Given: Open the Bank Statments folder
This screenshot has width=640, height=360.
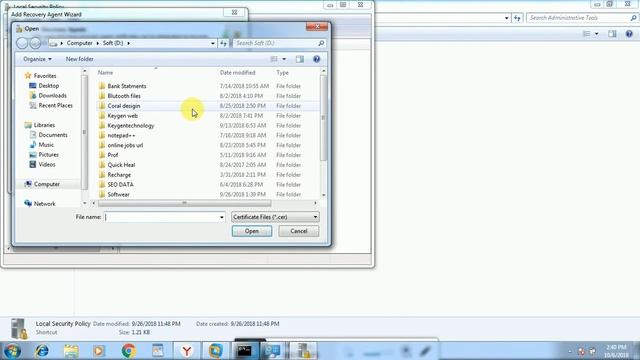Looking at the screenshot, I should (127, 86).
